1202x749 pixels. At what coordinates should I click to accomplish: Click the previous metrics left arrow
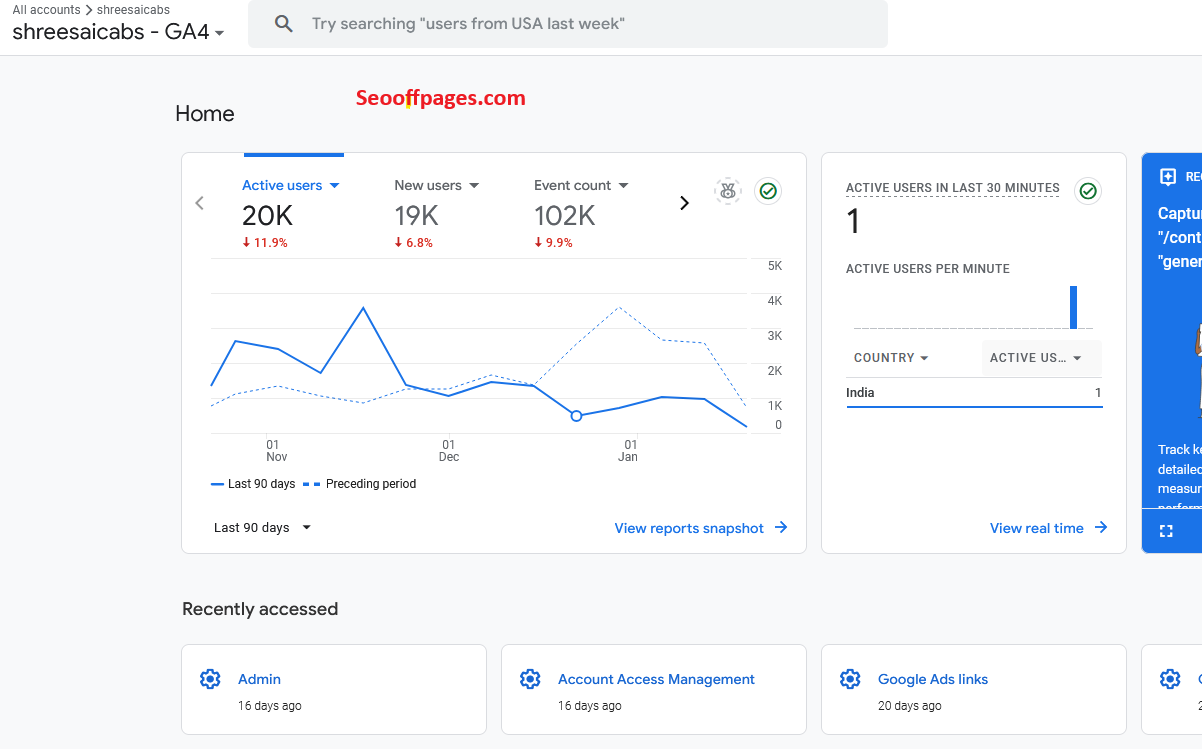199,203
